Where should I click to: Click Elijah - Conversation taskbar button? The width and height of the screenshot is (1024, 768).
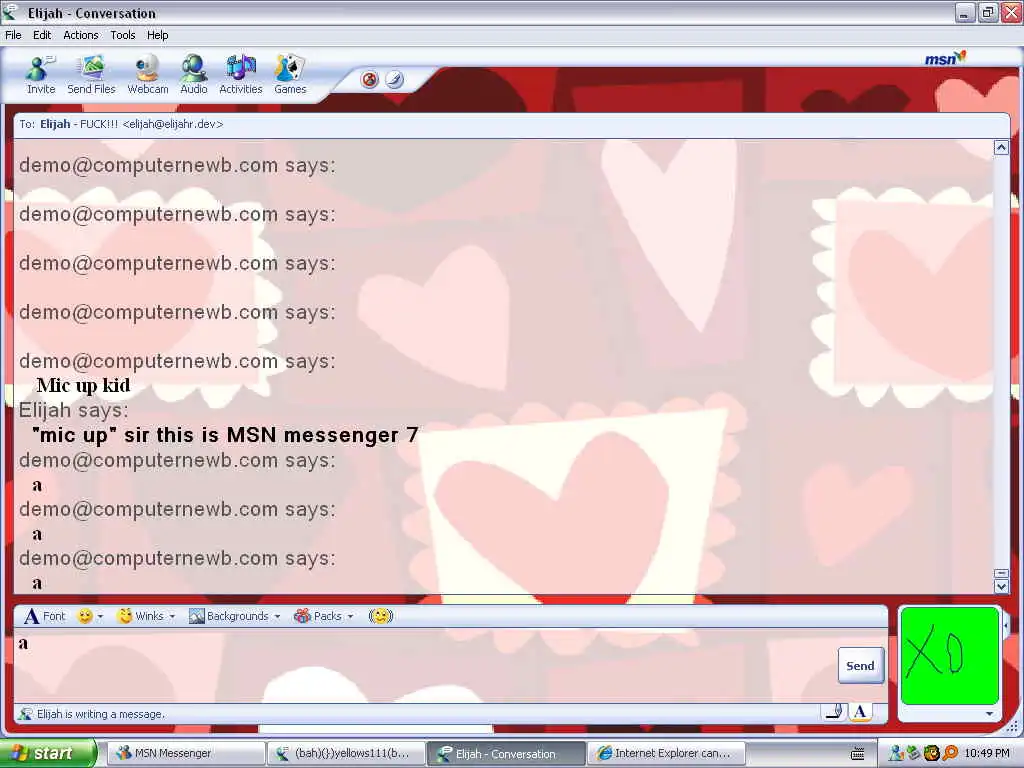coord(506,754)
